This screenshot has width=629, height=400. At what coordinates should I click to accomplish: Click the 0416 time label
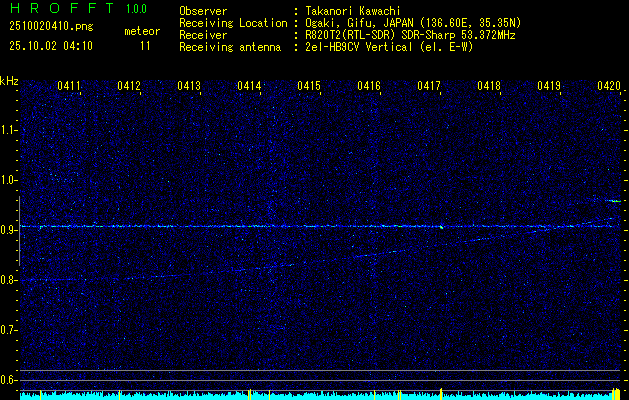369,86
